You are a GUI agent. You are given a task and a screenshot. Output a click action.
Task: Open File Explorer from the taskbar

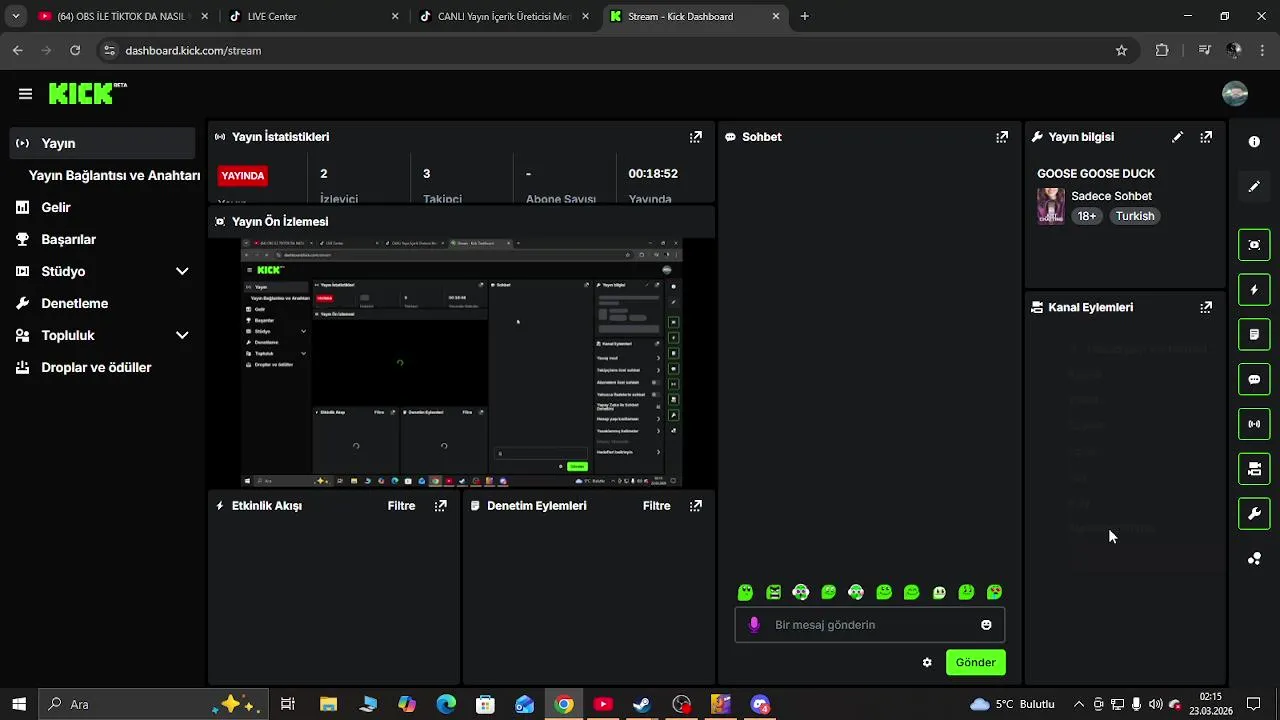[328, 704]
